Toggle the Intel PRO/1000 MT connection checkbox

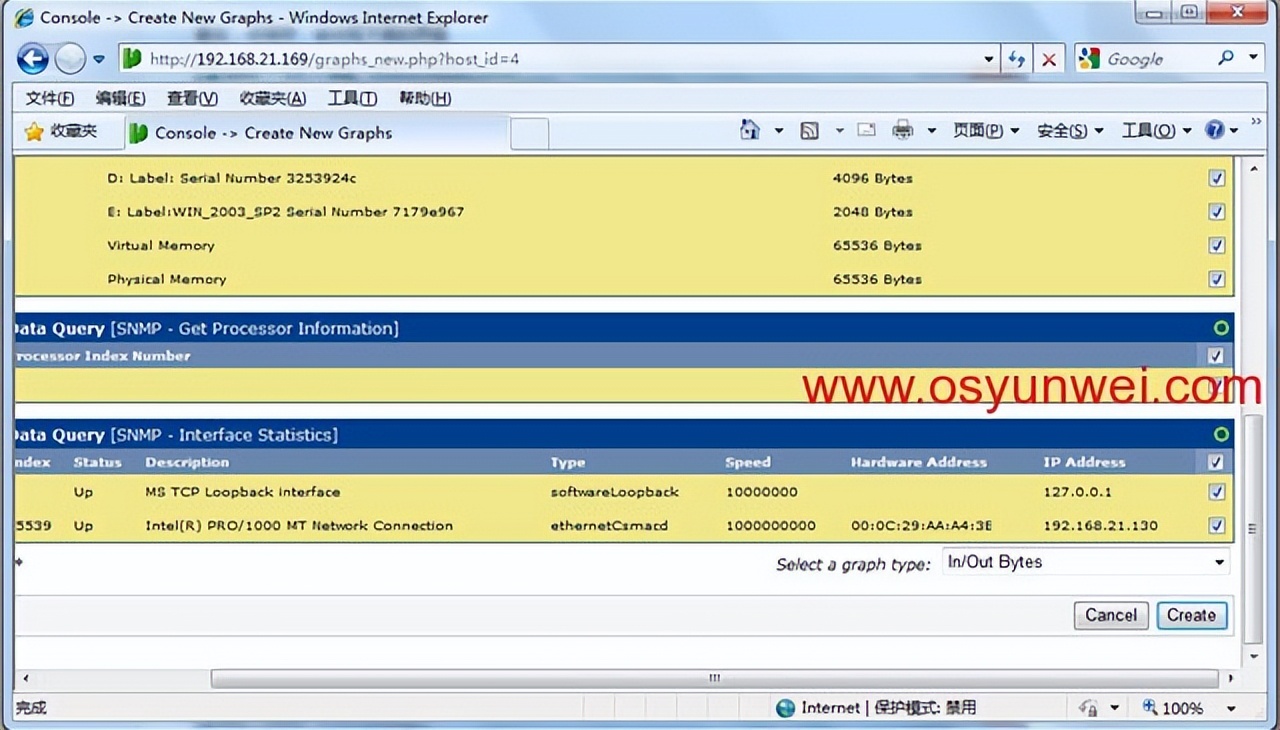click(x=1217, y=525)
